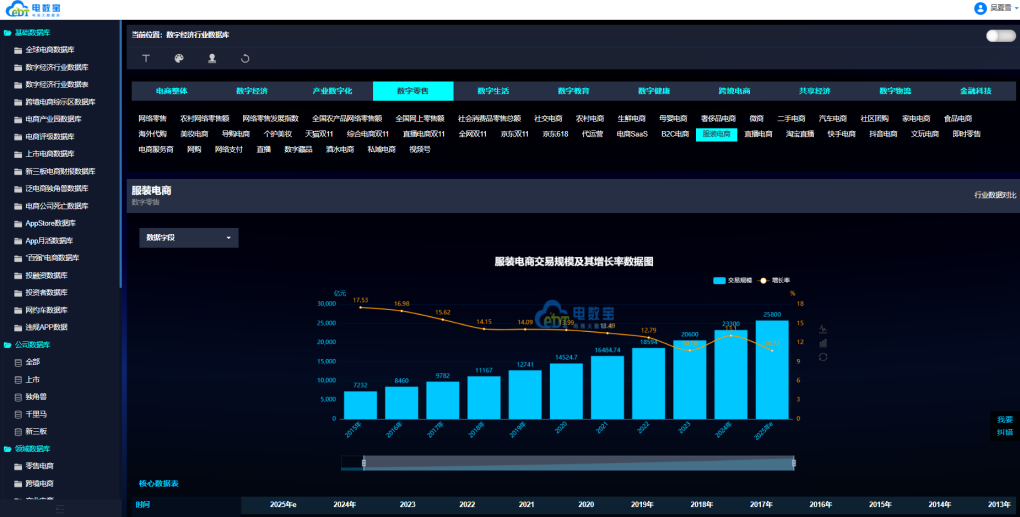Click the user profile toolbar icon
Viewport: 1020px width, 517px height.
point(212,59)
